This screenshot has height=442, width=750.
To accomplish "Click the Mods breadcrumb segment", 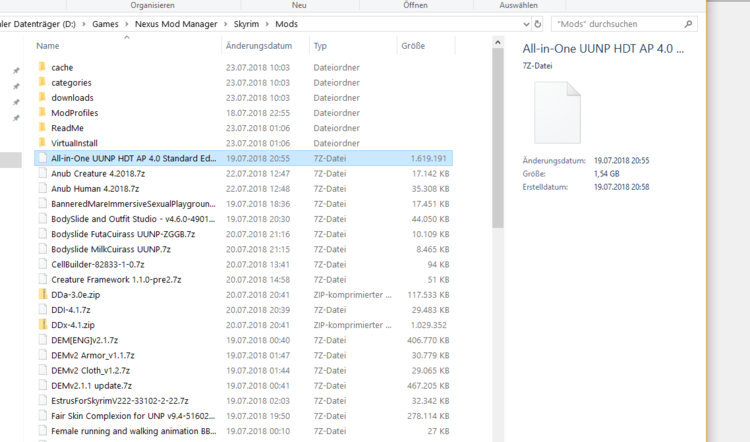I will pyautogui.click(x=287, y=24).
